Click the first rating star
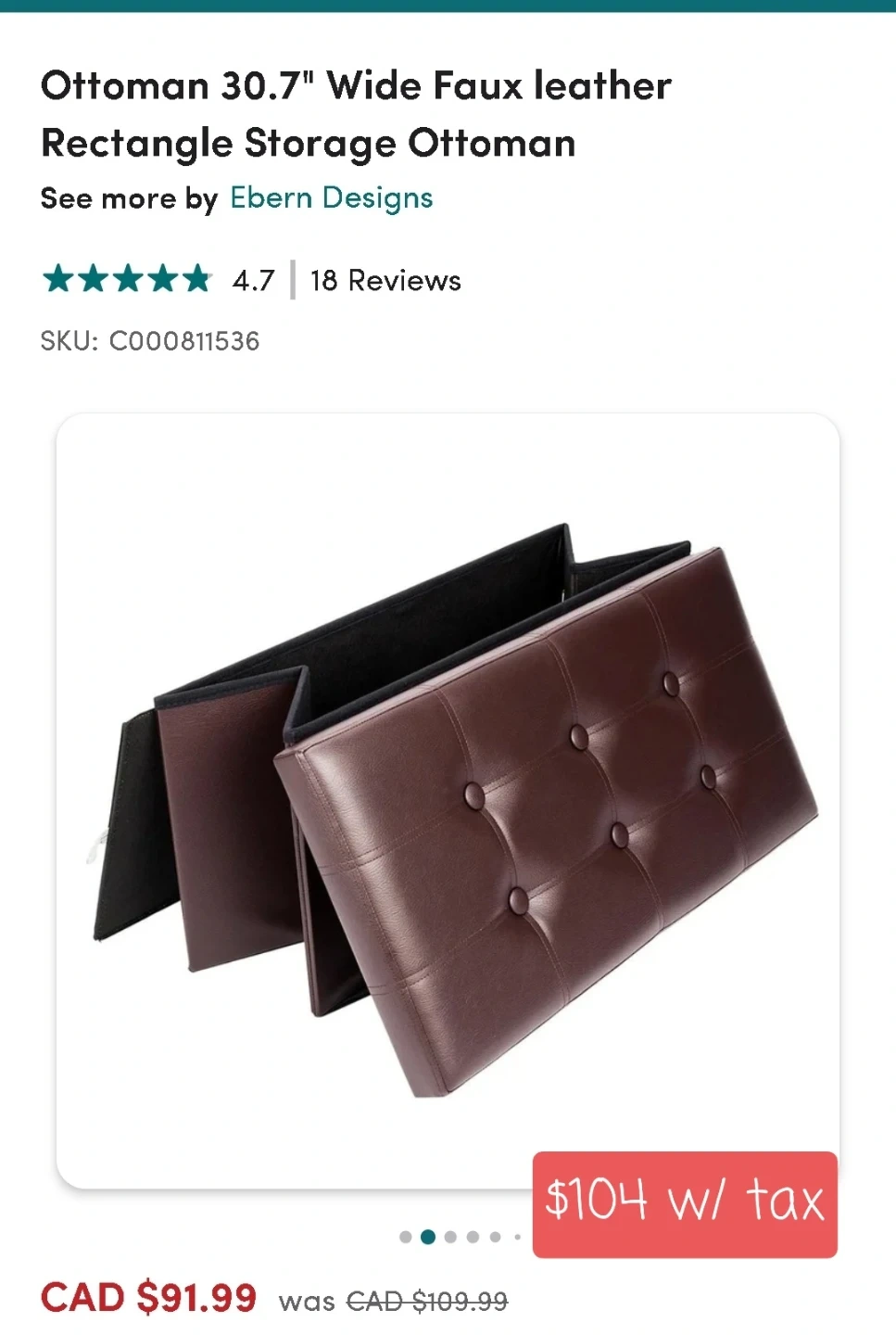Image resolution: width=896 pixels, height=1335 pixels. [x=57, y=278]
